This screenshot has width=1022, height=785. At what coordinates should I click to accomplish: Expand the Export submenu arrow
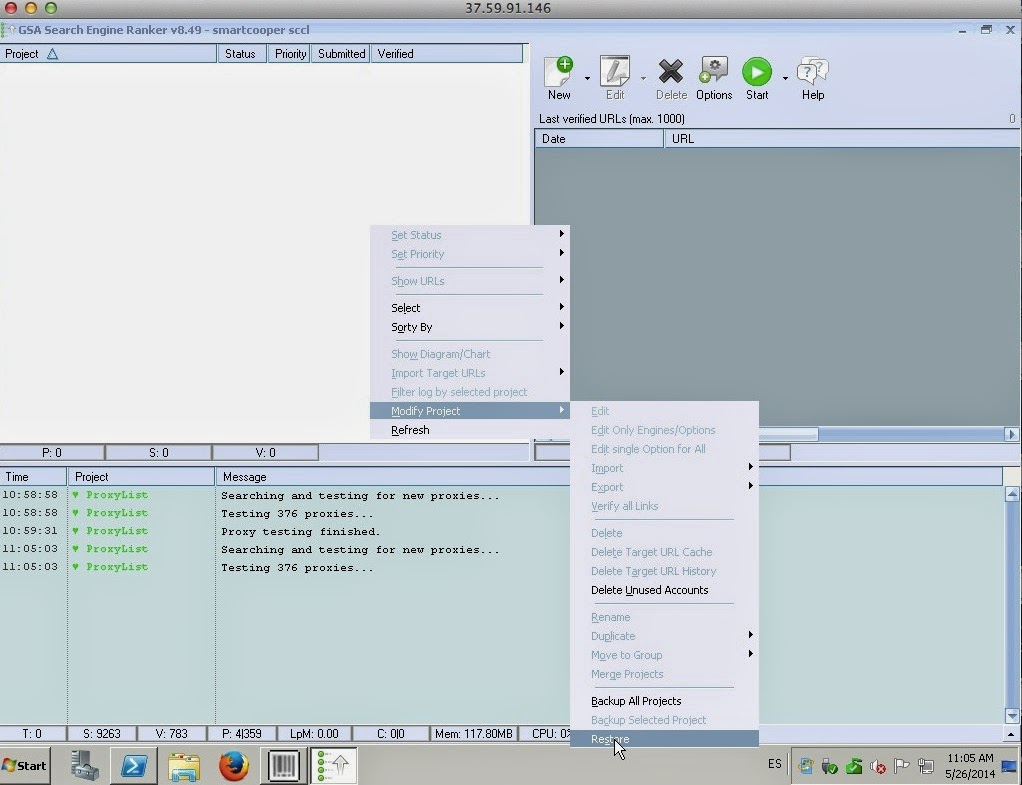click(750, 486)
